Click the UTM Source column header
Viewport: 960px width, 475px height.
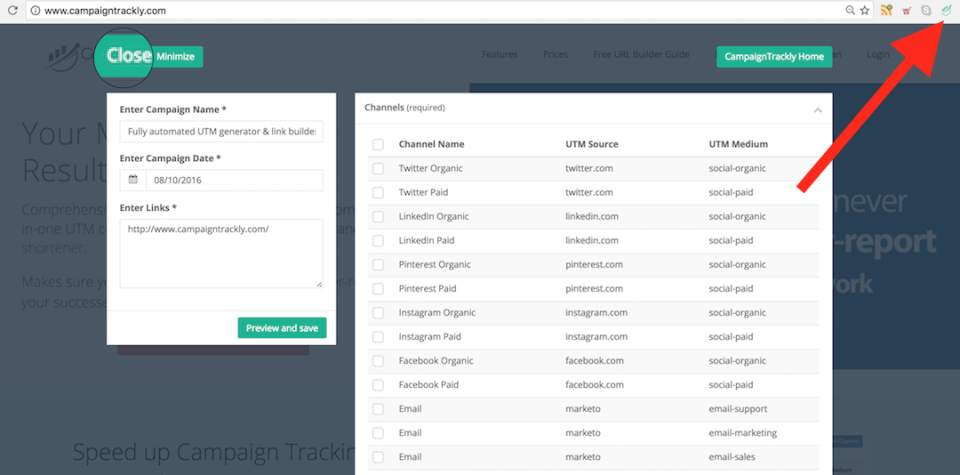[592, 144]
